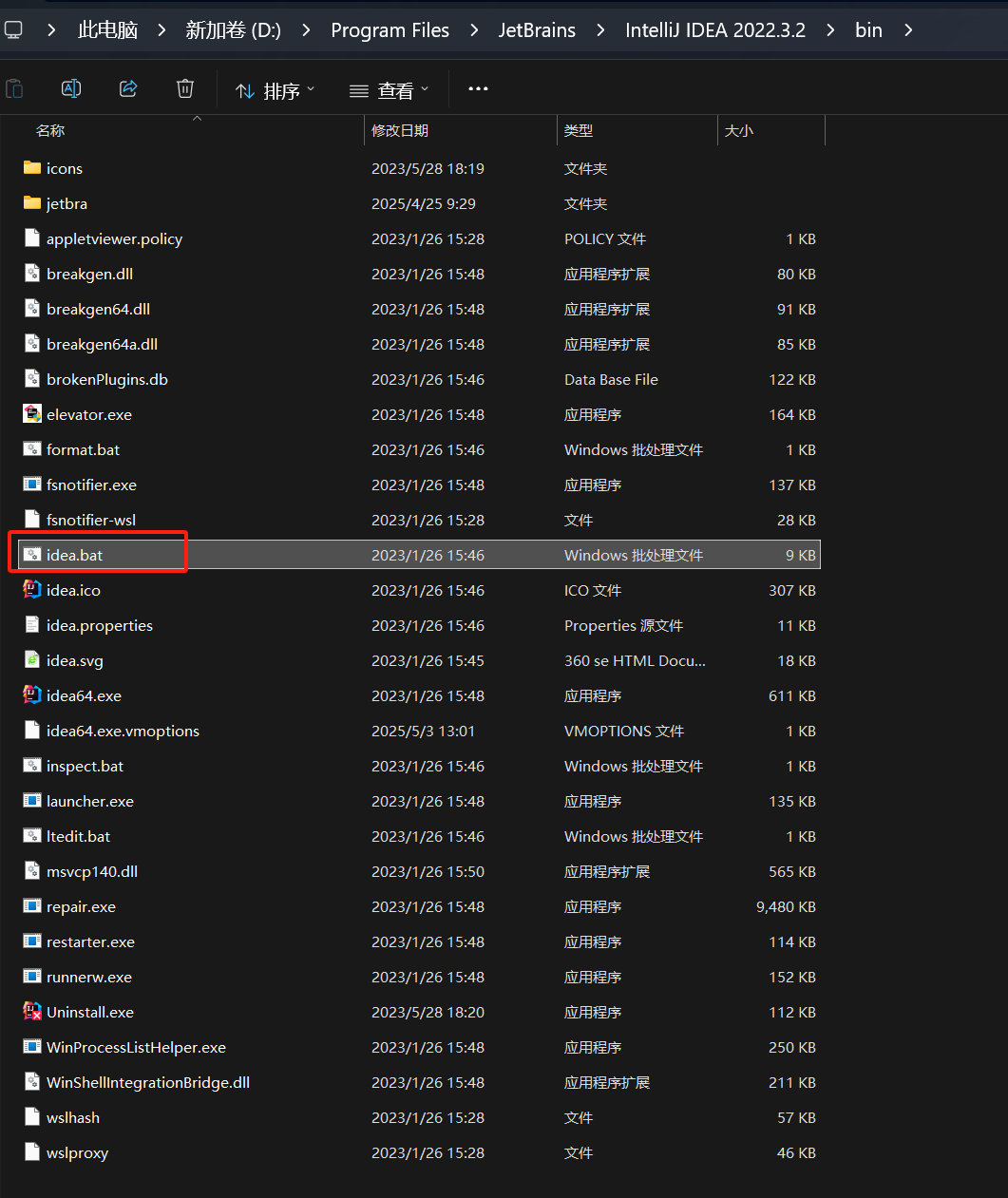Open the 排序 sort dropdown
The height and width of the screenshot is (1198, 1008).
(275, 90)
